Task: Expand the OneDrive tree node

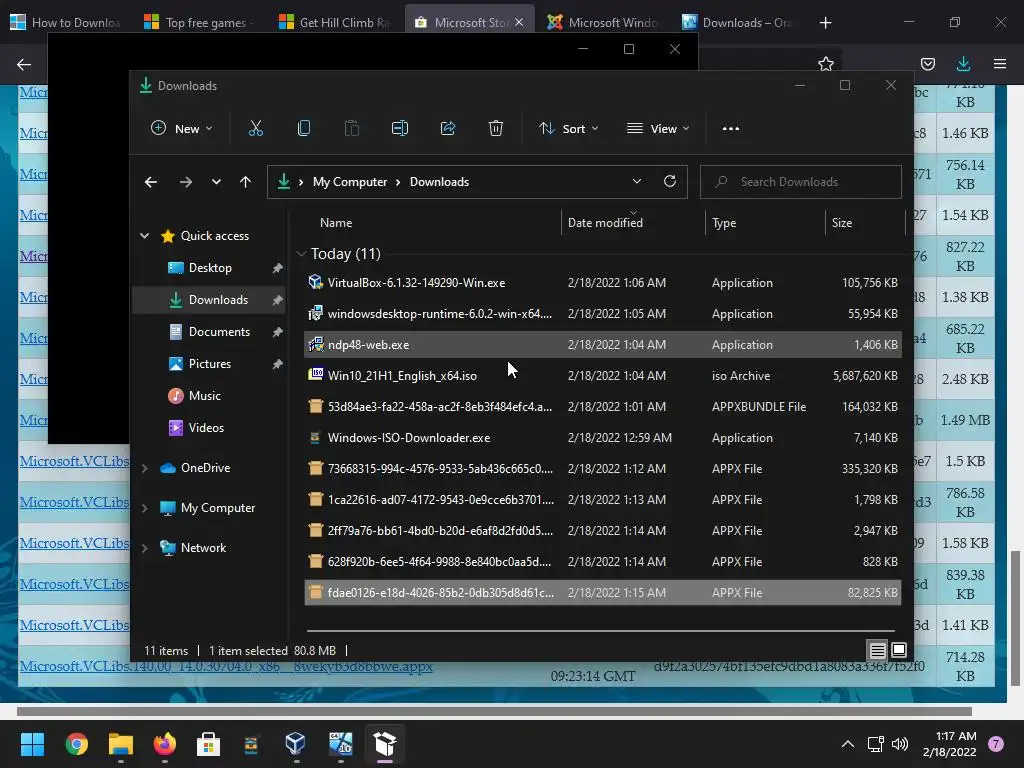Action: pyautogui.click(x=144, y=468)
